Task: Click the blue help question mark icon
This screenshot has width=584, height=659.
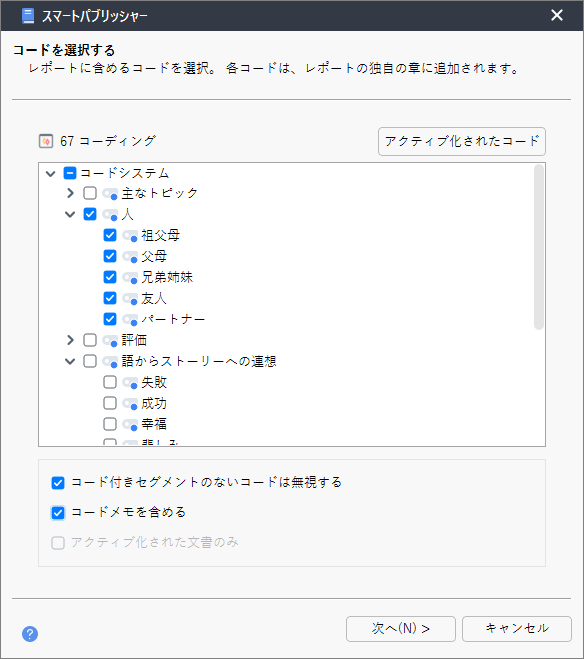Action: pos(30,634)
